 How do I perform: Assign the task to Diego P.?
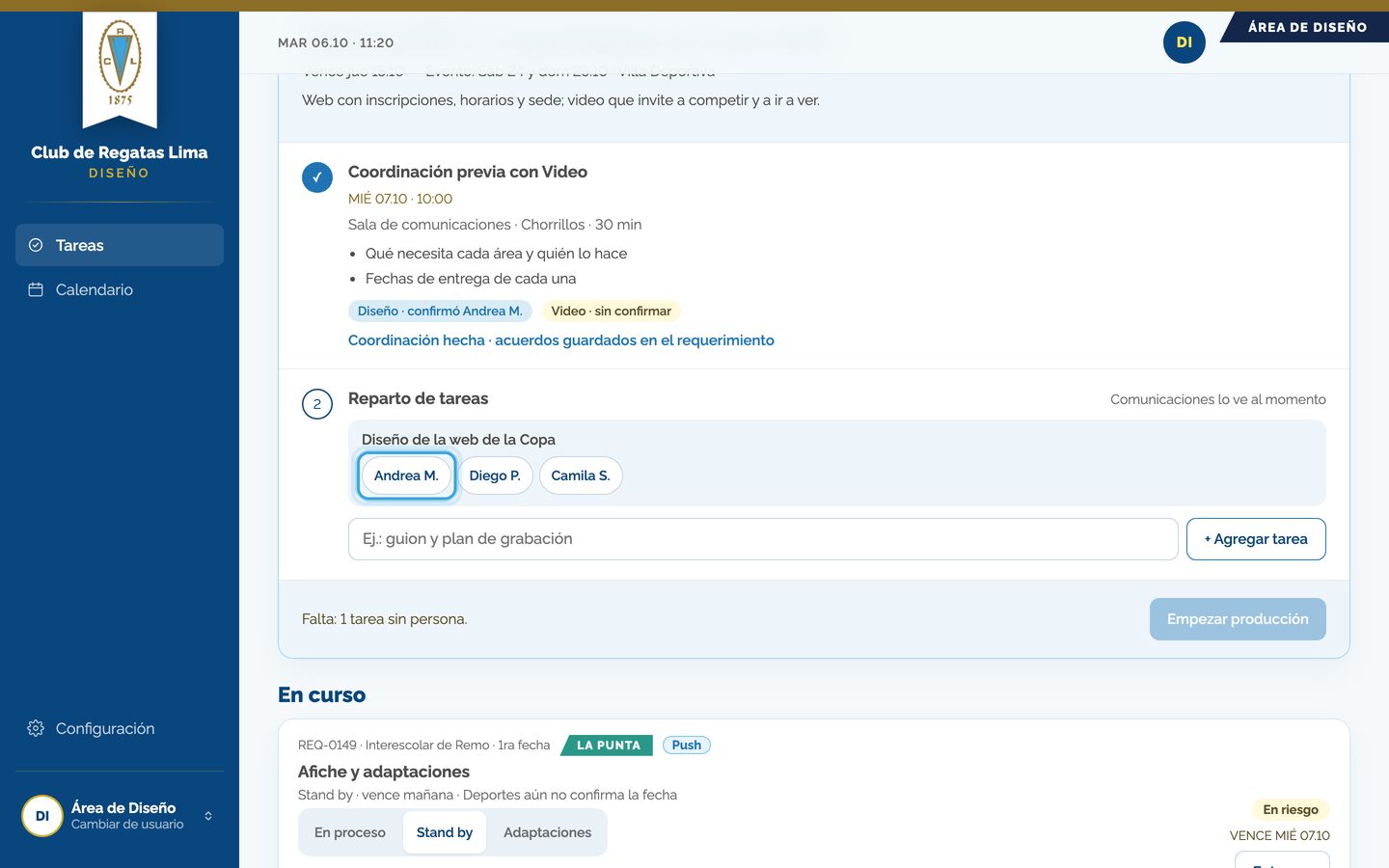pyautogui.click(x=495, y=475)
